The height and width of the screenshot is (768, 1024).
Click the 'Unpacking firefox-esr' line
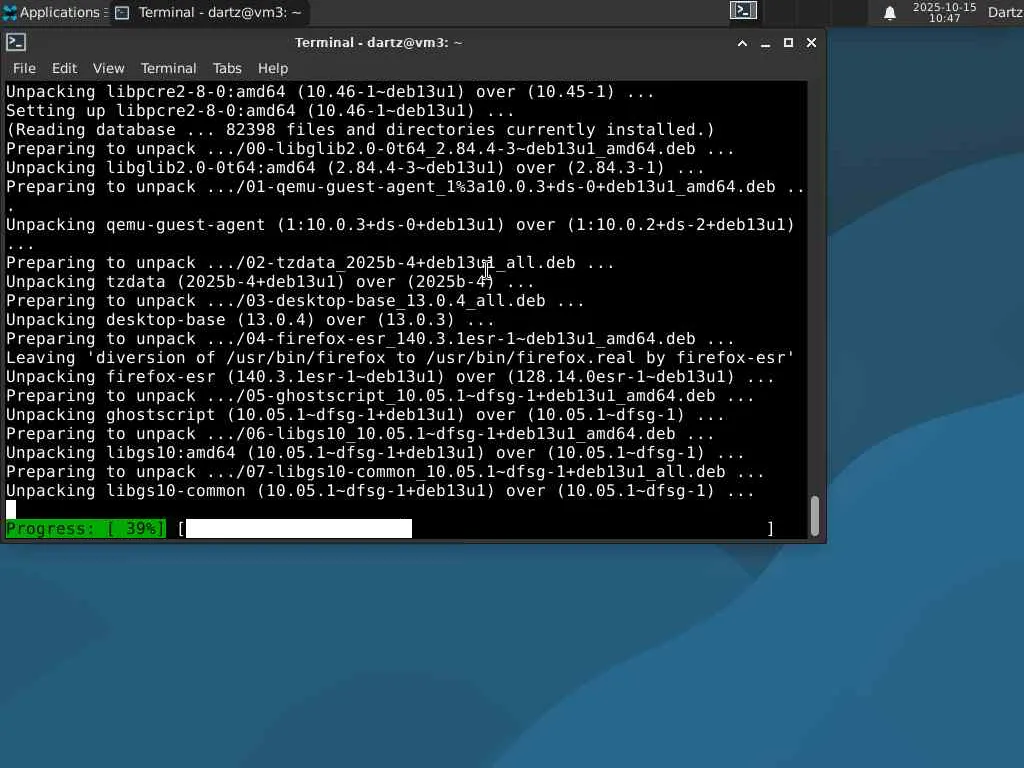coord(390,377)
